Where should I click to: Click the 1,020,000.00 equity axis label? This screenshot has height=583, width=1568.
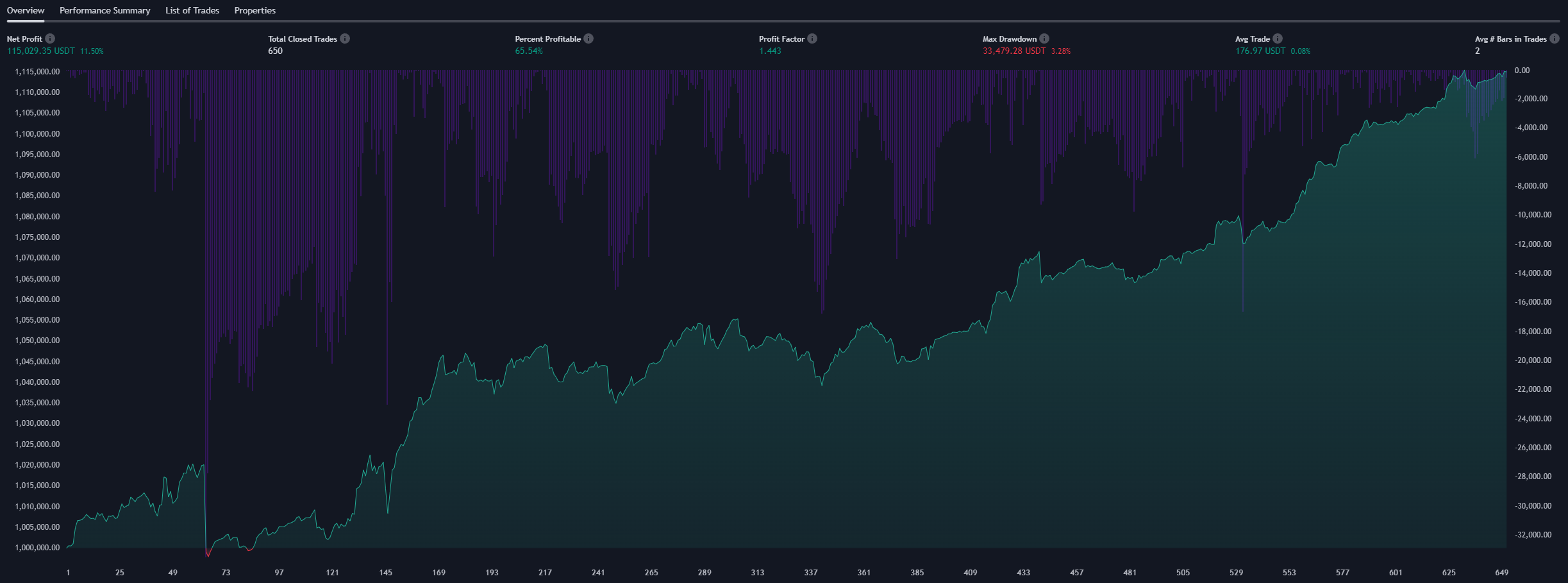(37, 464)
